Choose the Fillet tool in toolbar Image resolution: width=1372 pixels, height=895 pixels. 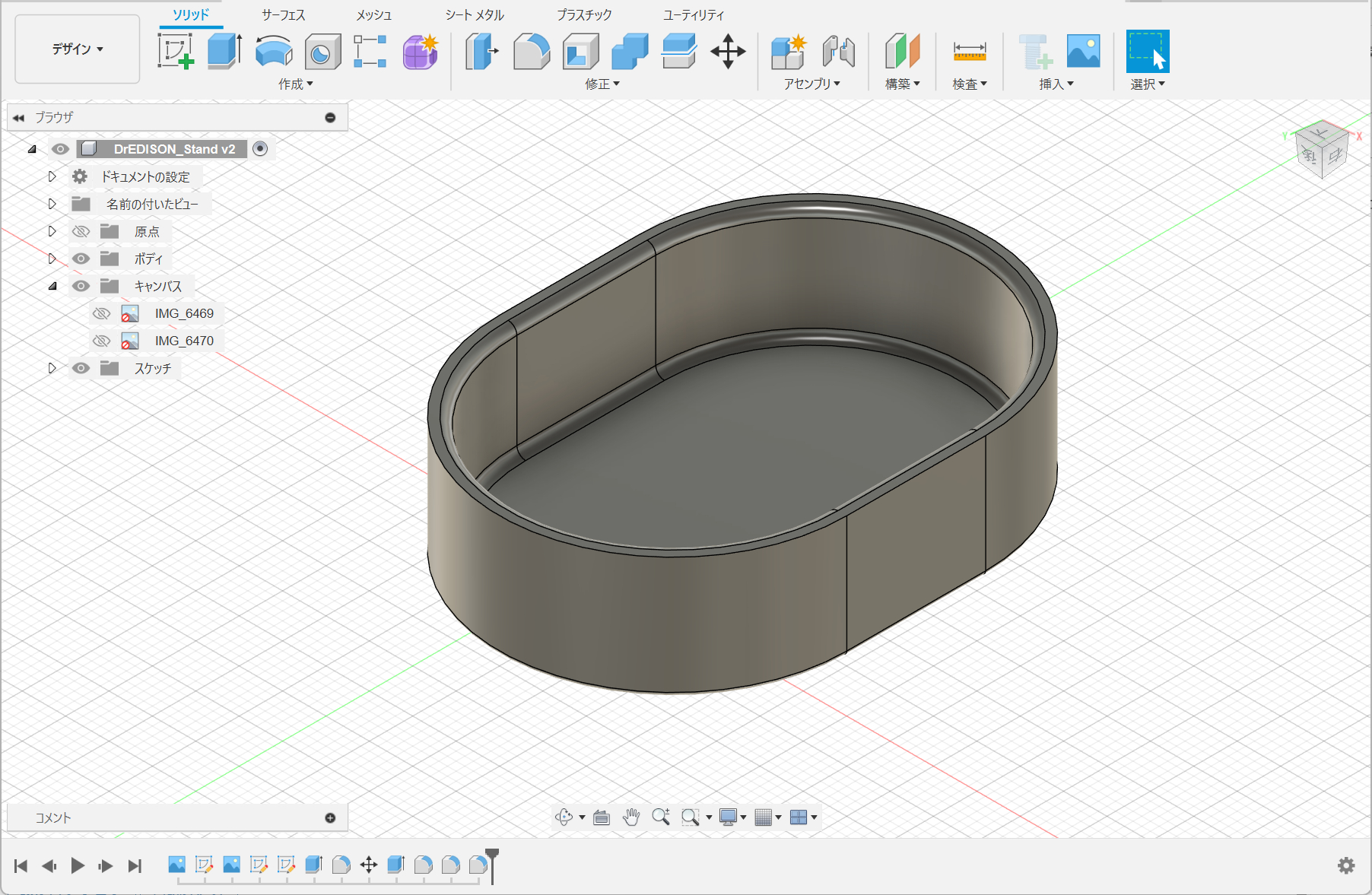532,51
